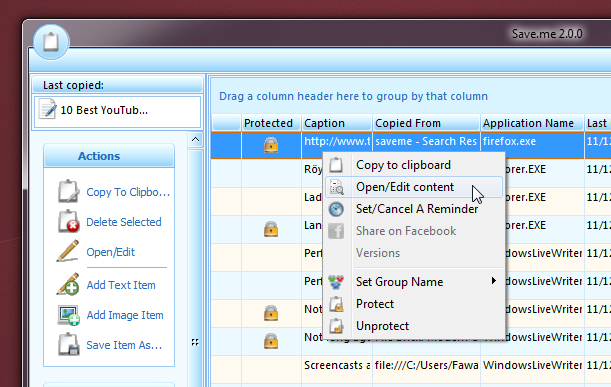The width and height of the screenshot is (611, 387).
Task: Sort by the Caption column header
Action: (337, 123)
